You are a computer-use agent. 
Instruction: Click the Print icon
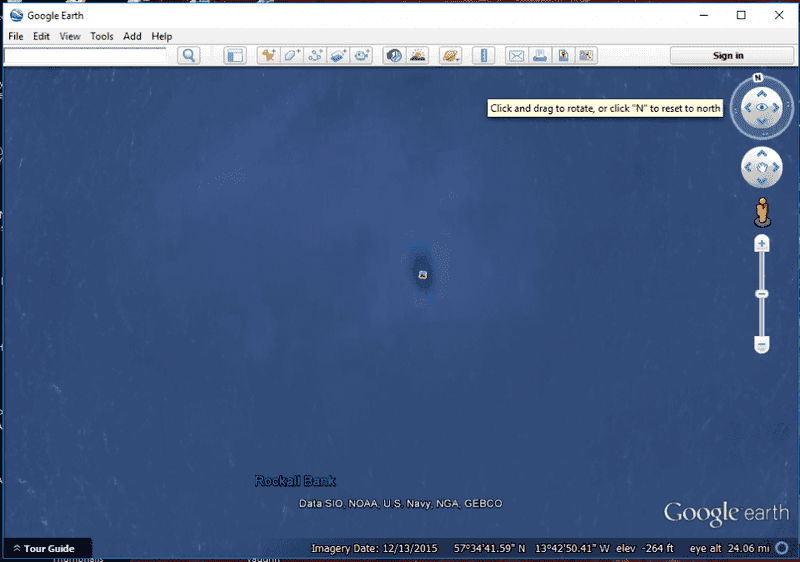(x=540, y=55)
